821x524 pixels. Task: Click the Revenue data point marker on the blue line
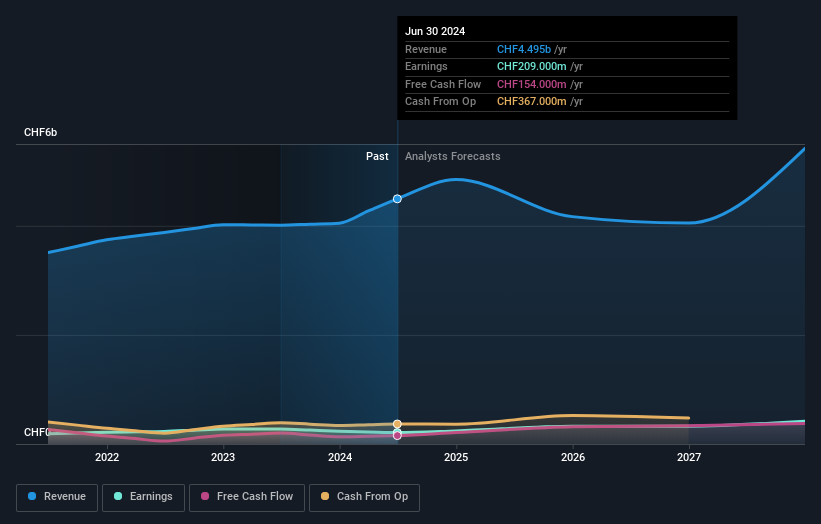(397, 199)
